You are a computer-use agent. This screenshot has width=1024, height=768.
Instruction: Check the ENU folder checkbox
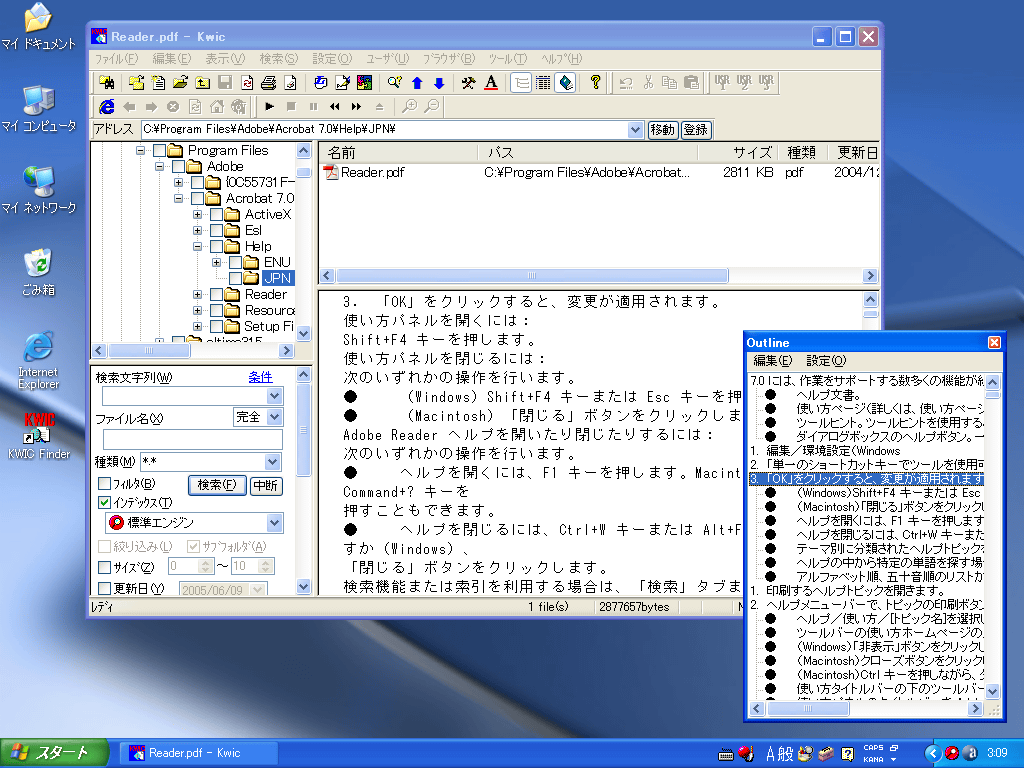point(235,263)
